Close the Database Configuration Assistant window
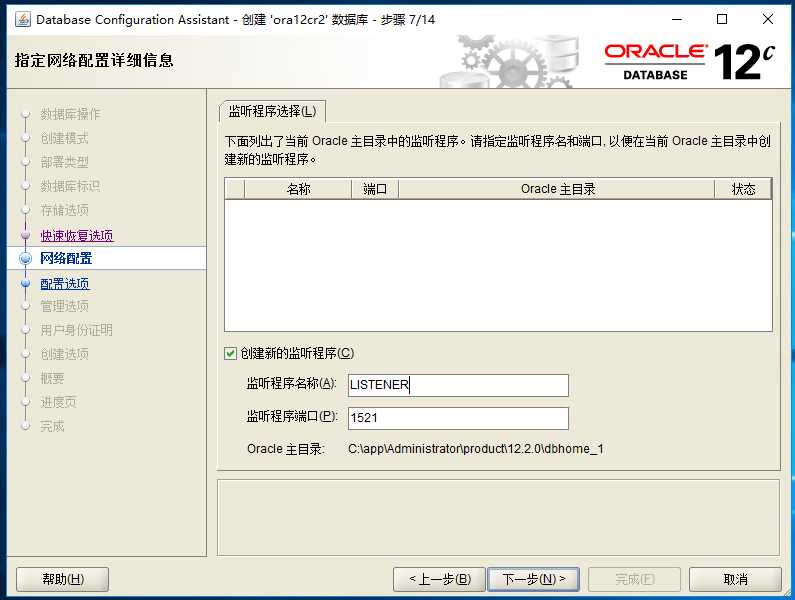 [x=768, y=19]
